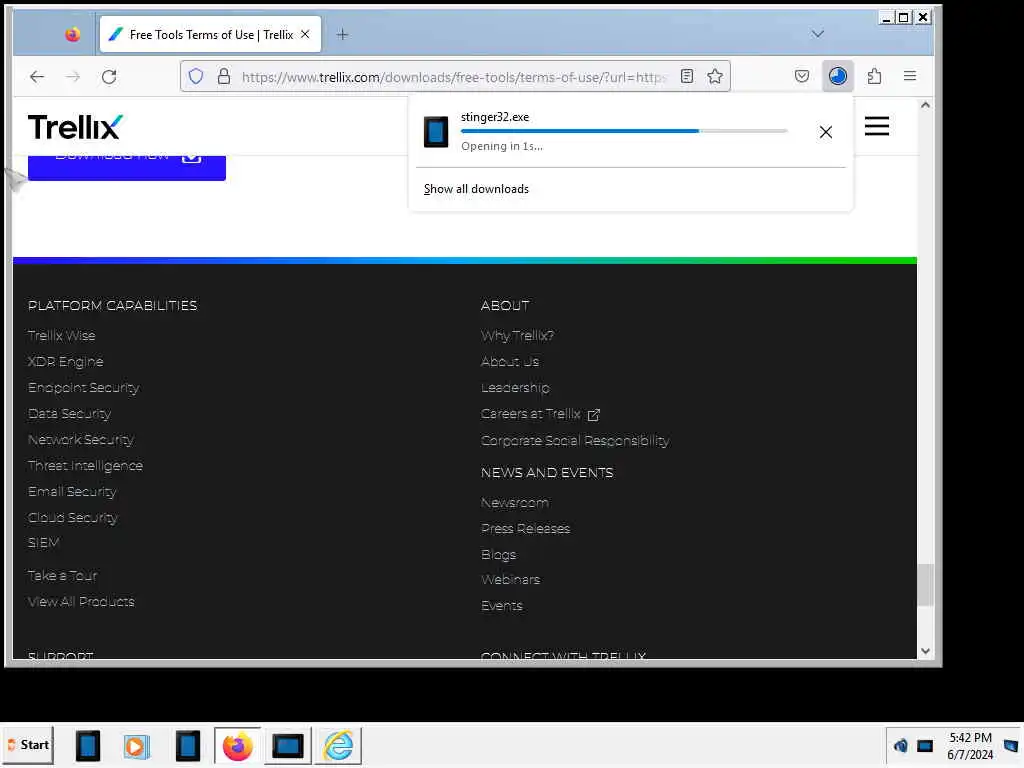
Task: Click the dark screen icon in taskbar
Action: point(287,746)
